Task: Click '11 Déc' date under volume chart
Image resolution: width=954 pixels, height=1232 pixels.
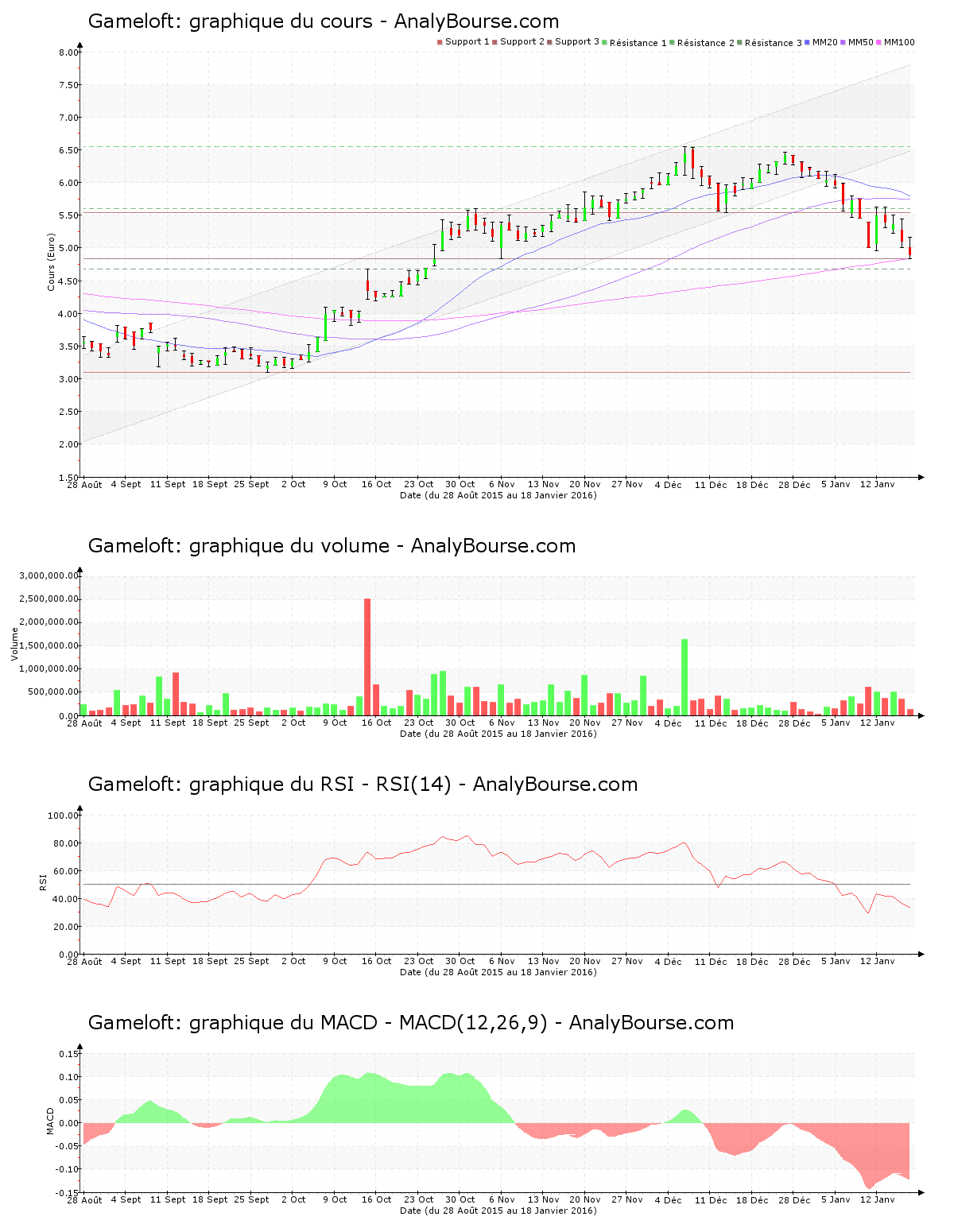Action: tap(711, 723)
